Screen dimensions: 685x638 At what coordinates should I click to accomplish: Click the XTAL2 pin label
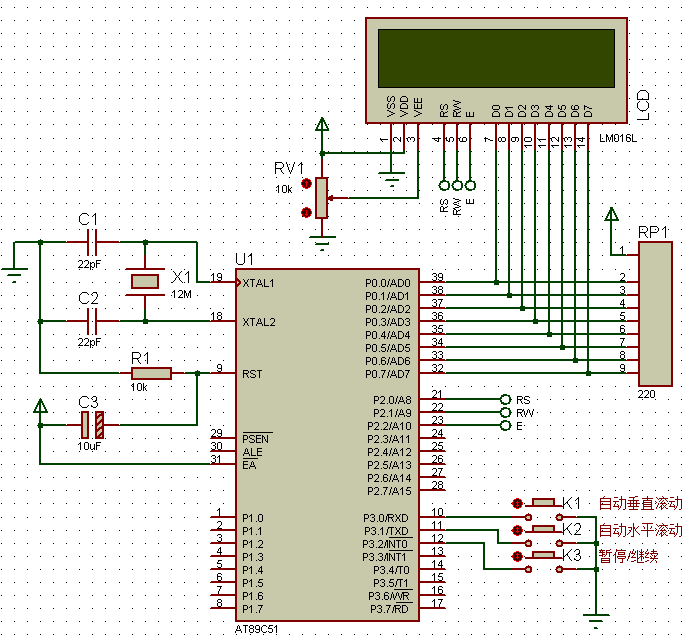coord(259,322)
